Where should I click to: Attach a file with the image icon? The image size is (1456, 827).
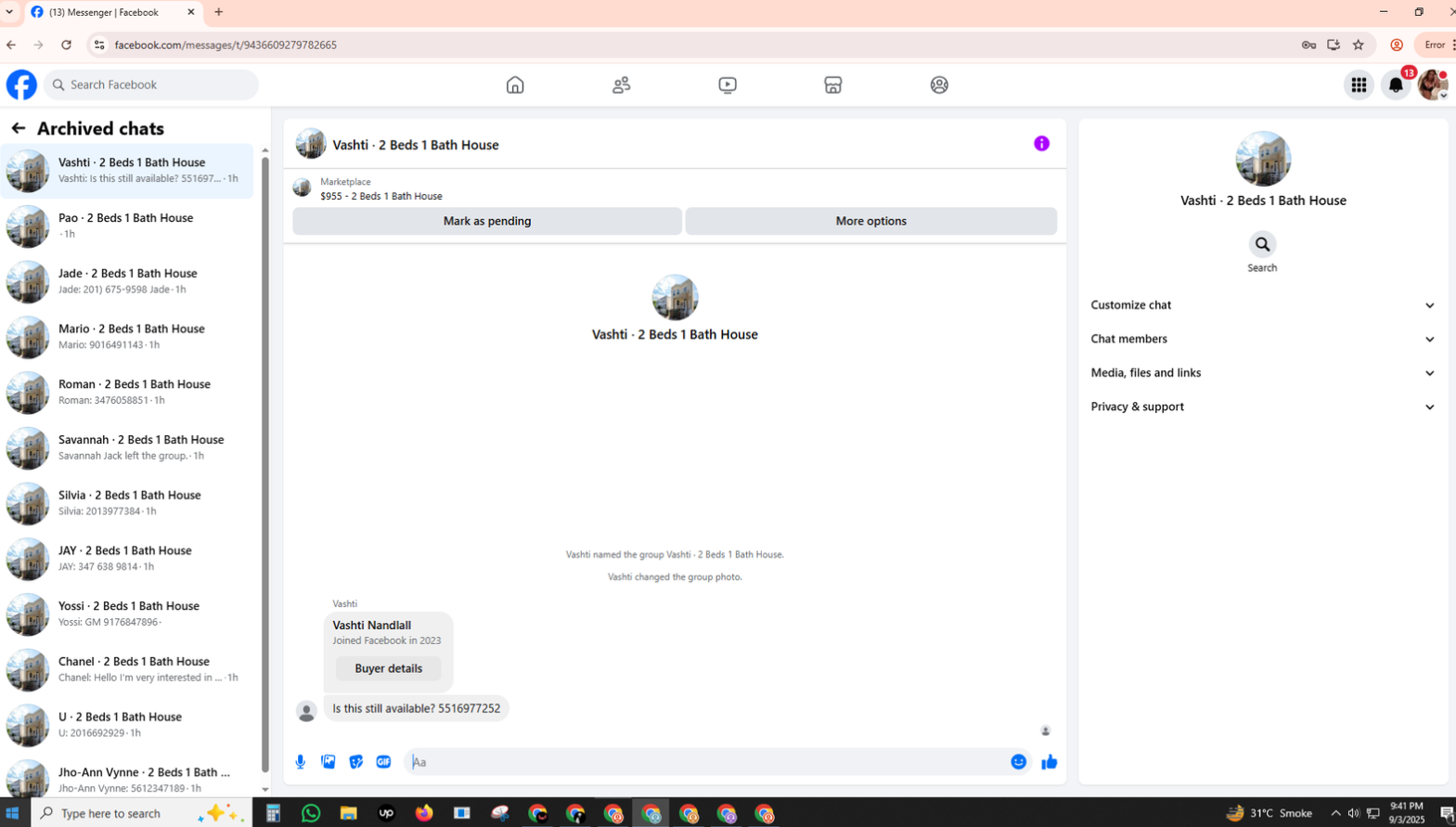pos(329,762)
